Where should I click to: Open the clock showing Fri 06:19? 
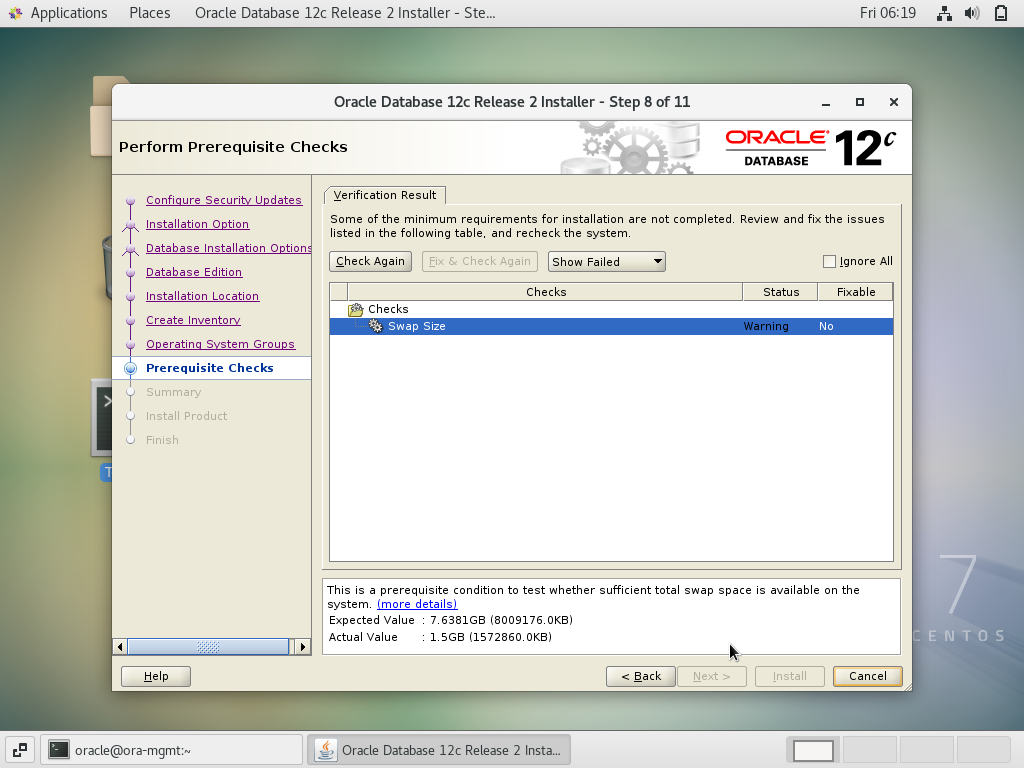pyautogui.click(x=888, y=13)
